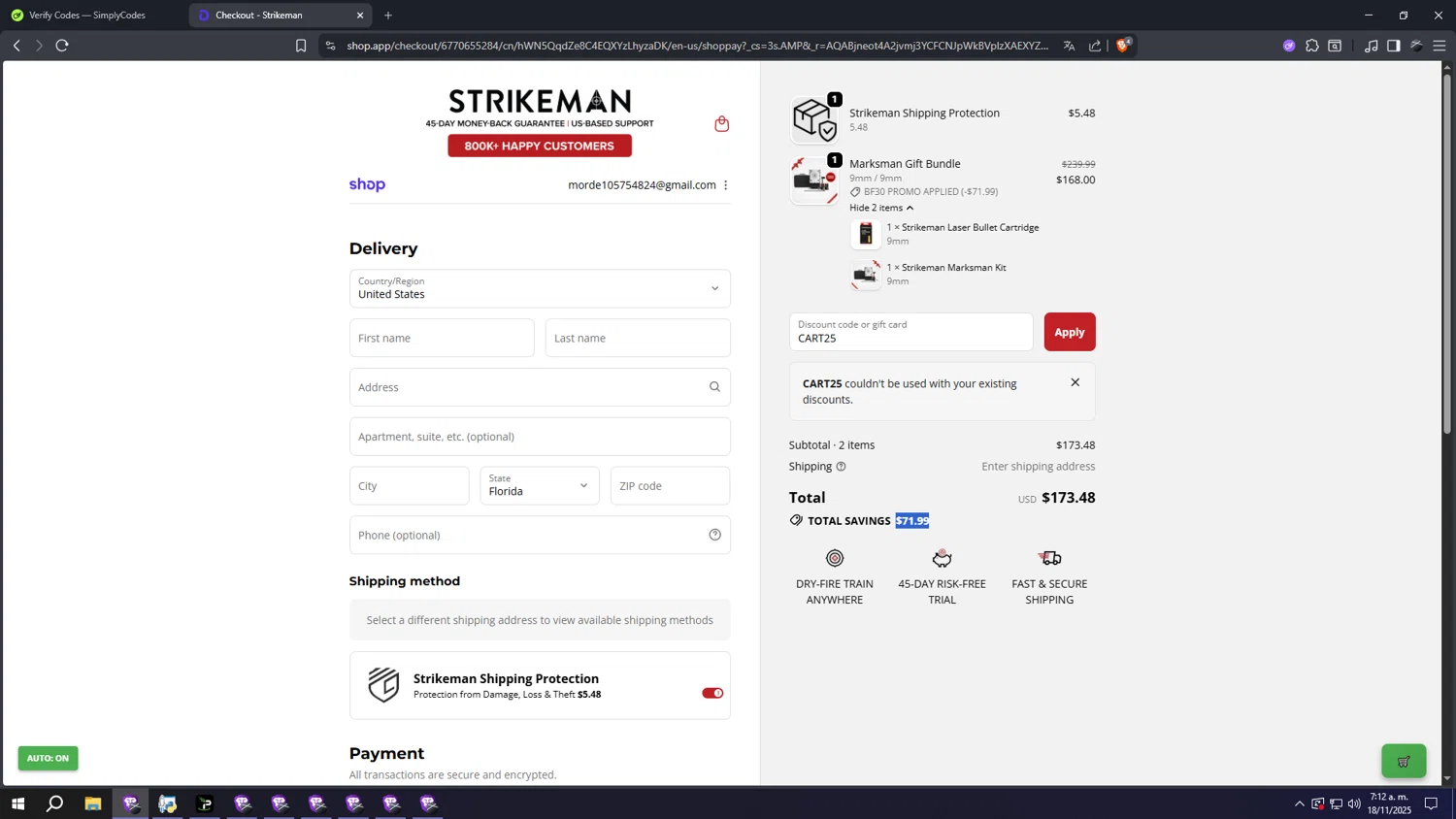Viewport: 1456px width, 819px height.
Task: Show shipping info help icon
Action: [841, 467]
